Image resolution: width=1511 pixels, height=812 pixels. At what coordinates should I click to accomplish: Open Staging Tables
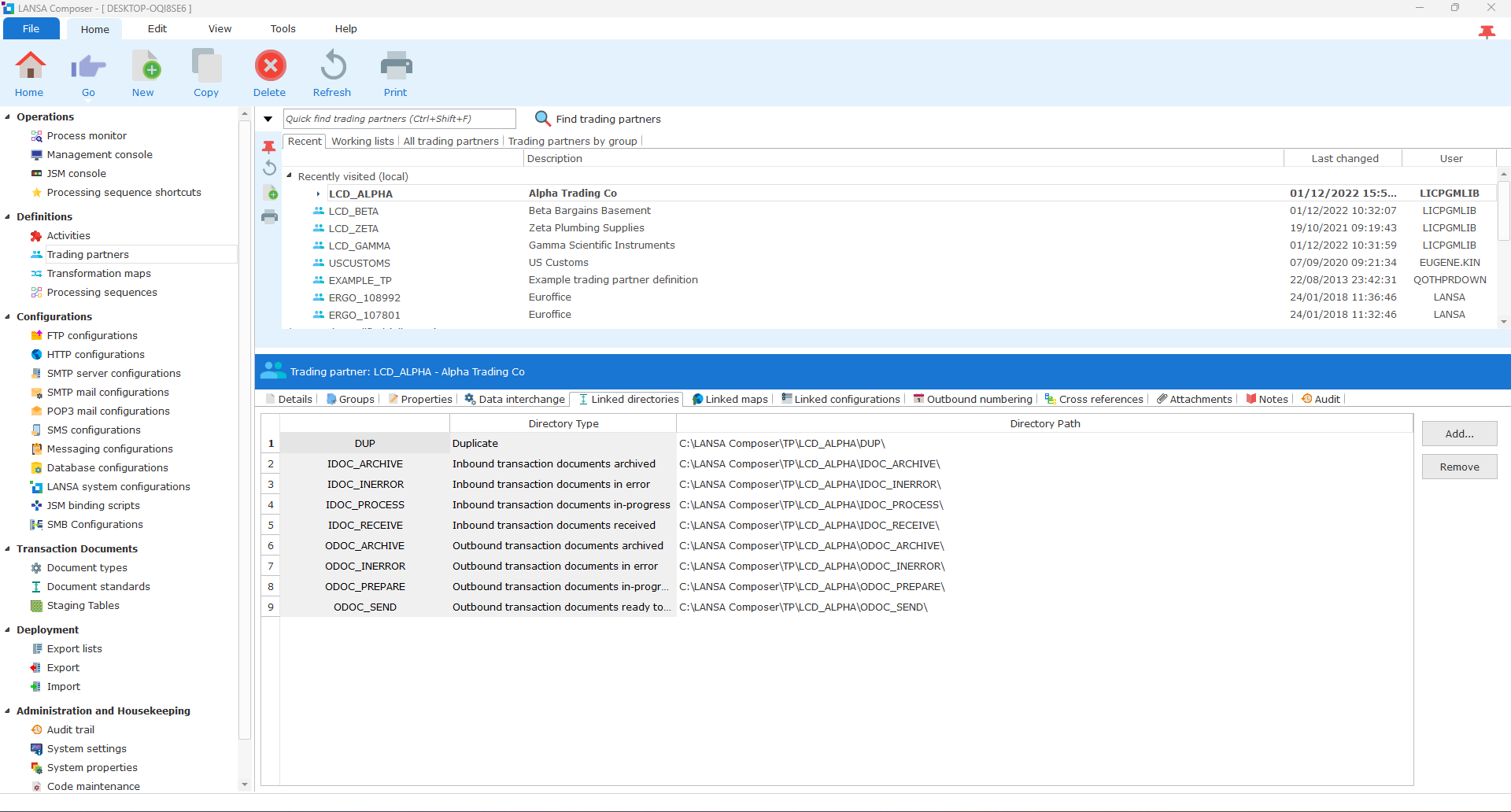pyautogui.click(x=83, y=606)
